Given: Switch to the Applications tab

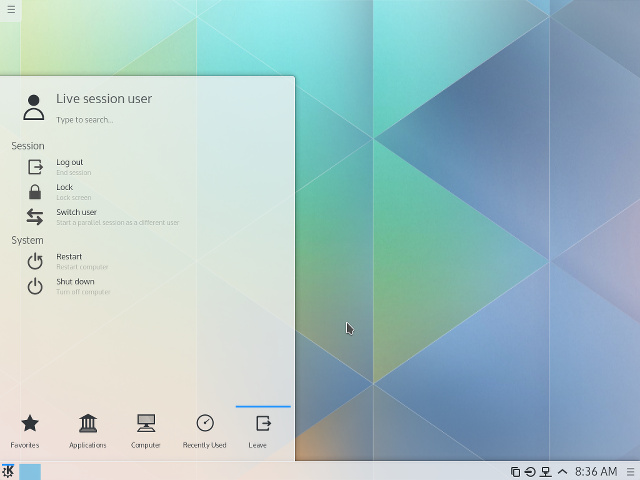Looking at the screenshot, I should click(x=88, y=430).
